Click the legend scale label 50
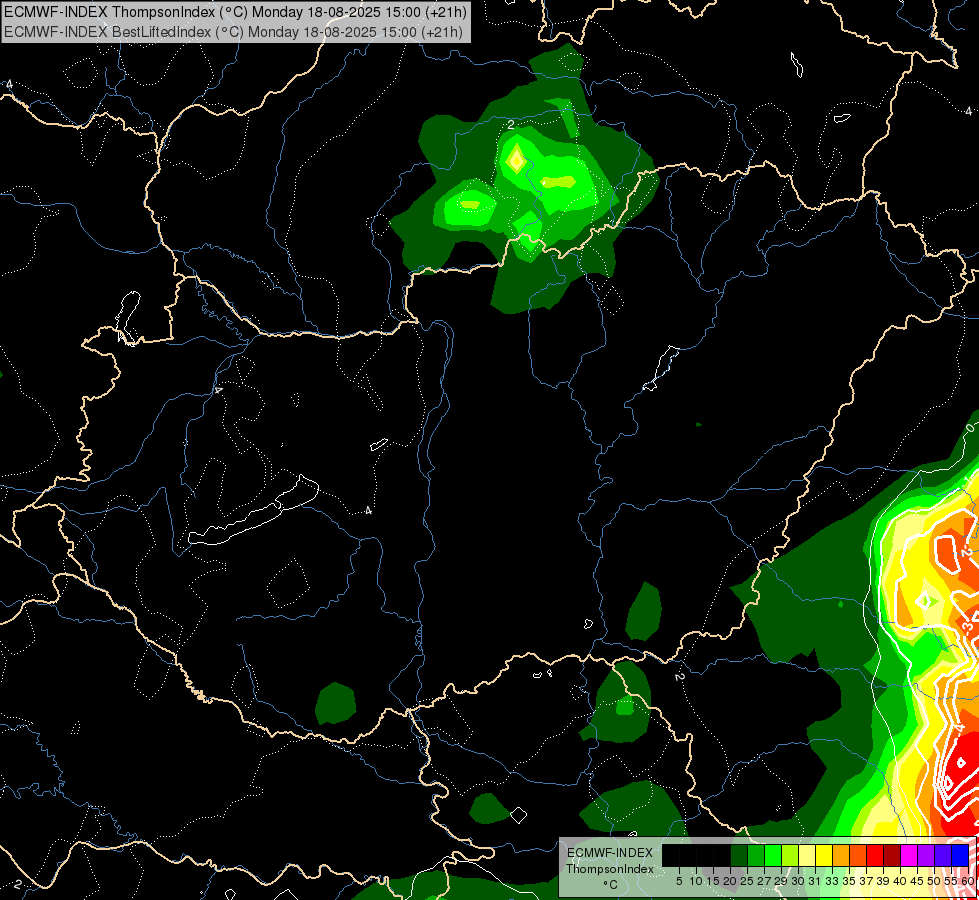 point(935,881)
